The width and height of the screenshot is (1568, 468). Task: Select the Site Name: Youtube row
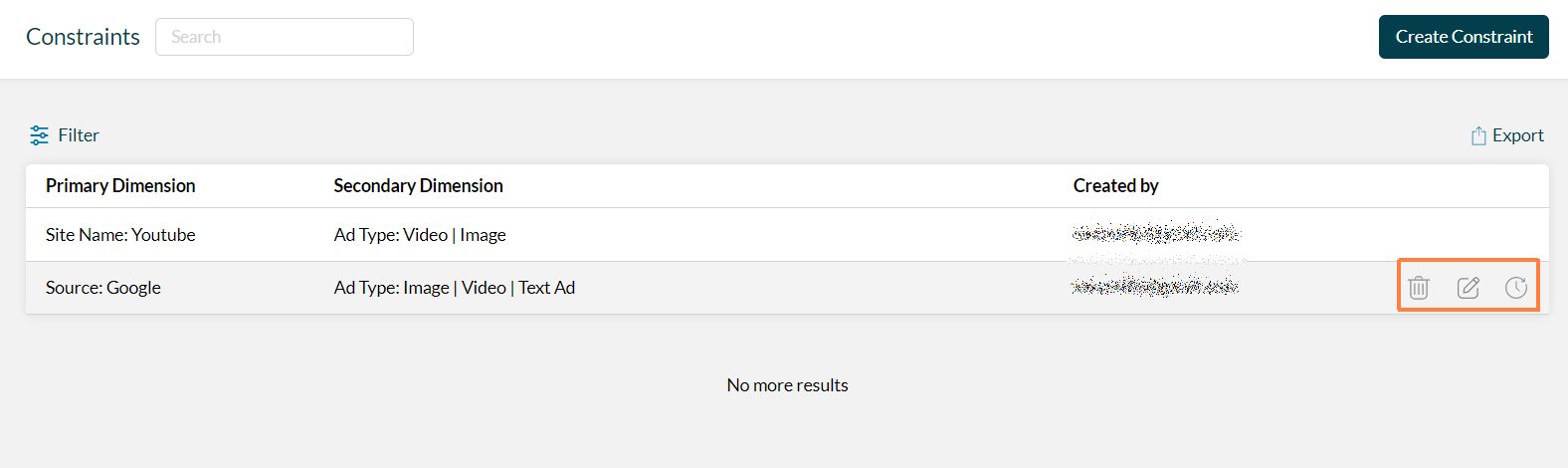point(120,235)
